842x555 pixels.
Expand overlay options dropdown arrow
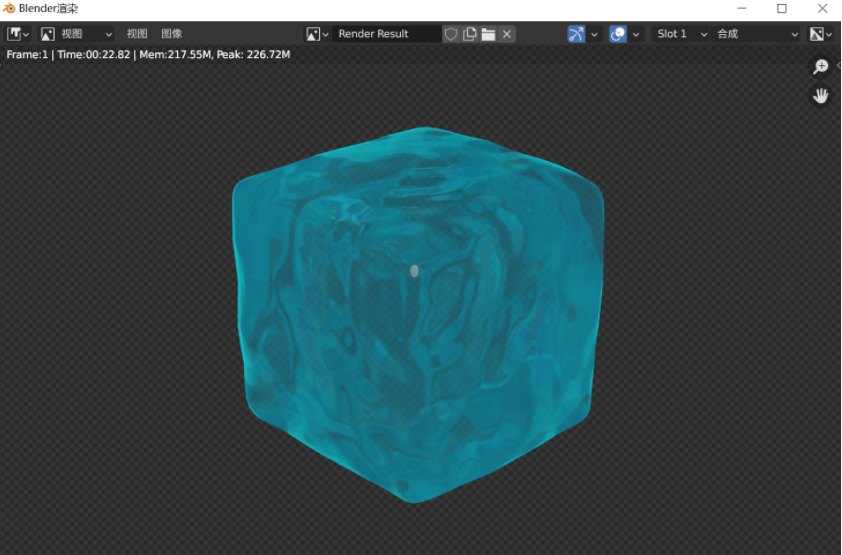pos(636,34)
